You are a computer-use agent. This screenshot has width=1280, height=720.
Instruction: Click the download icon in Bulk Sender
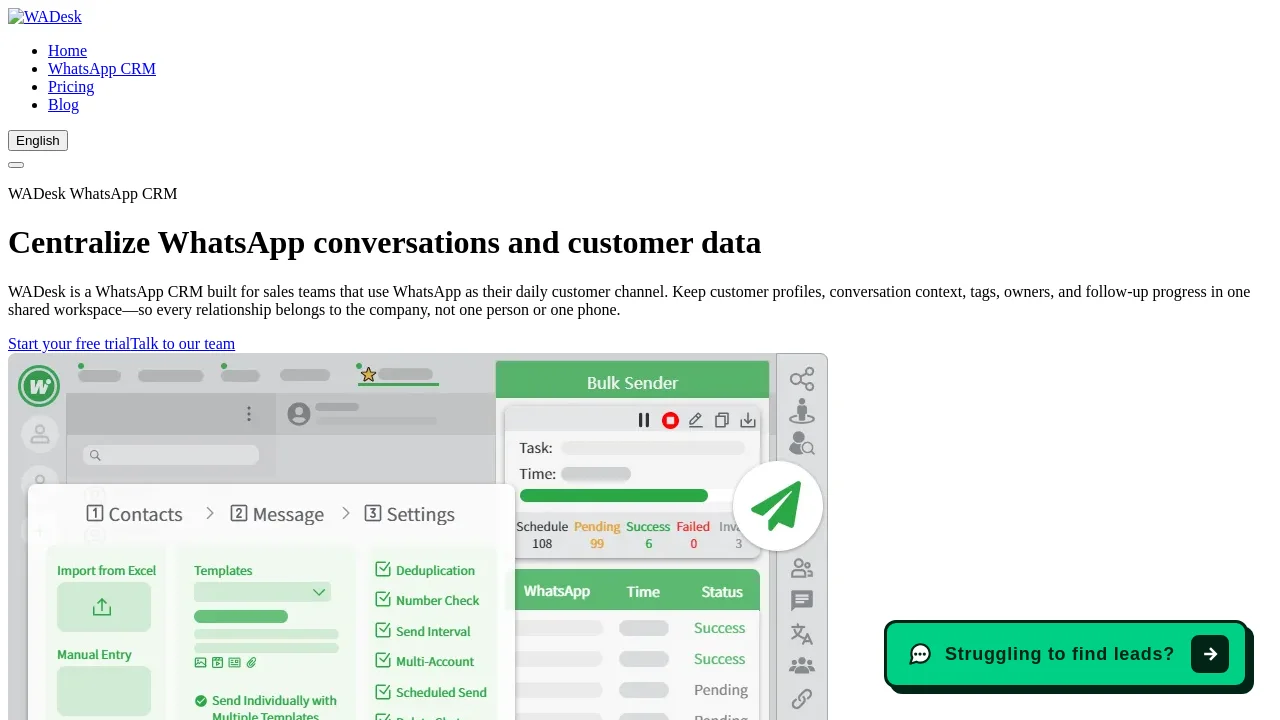[x=748, y=420]
